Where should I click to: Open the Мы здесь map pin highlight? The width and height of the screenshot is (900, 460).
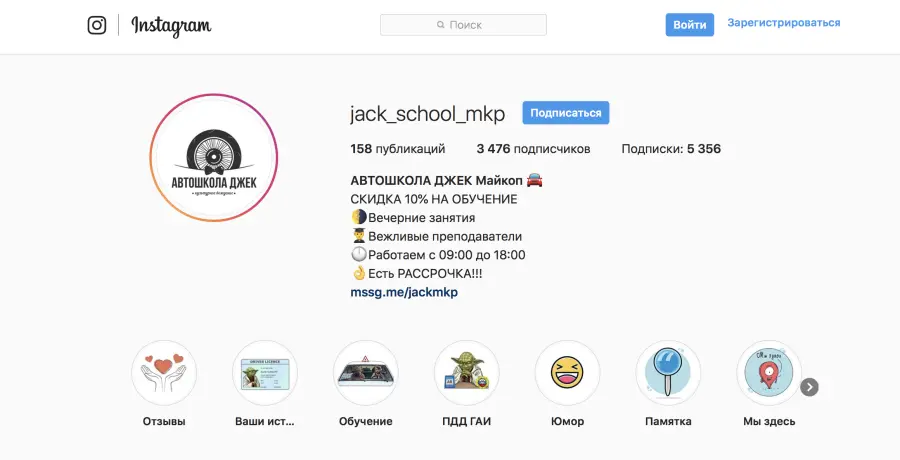point(769,373)
